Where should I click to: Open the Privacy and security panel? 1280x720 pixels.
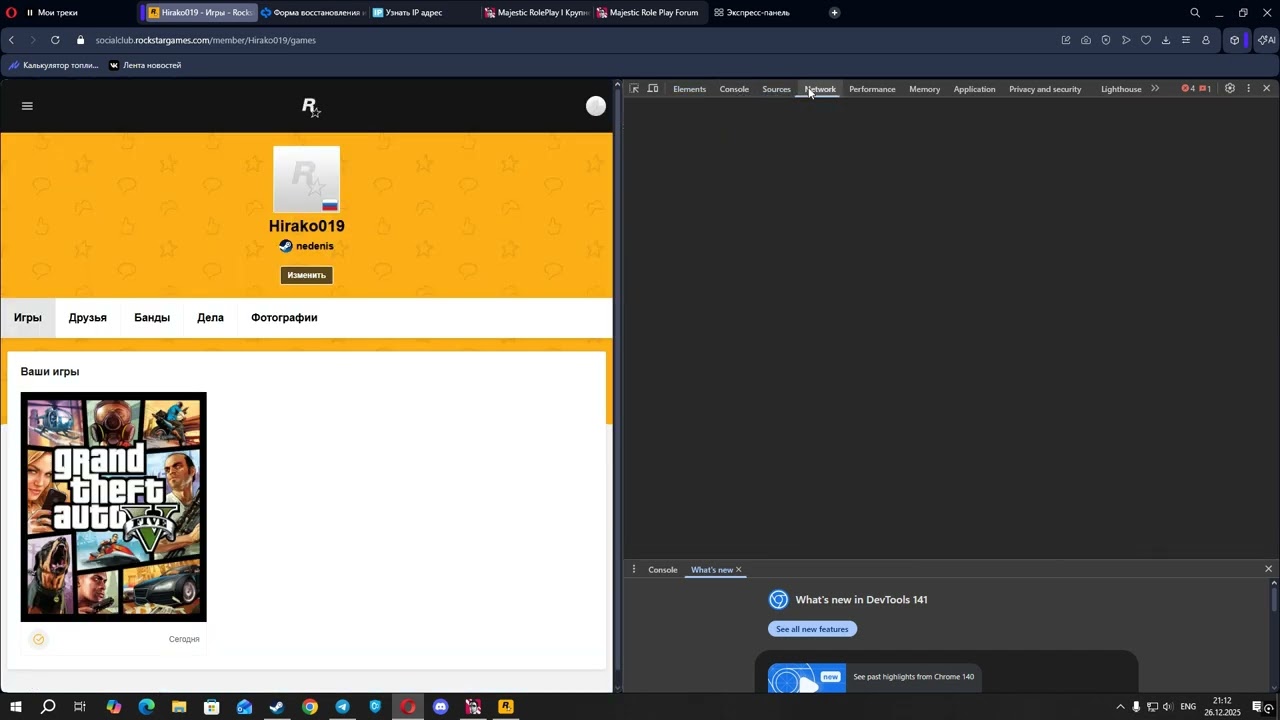pos(1045,89)
